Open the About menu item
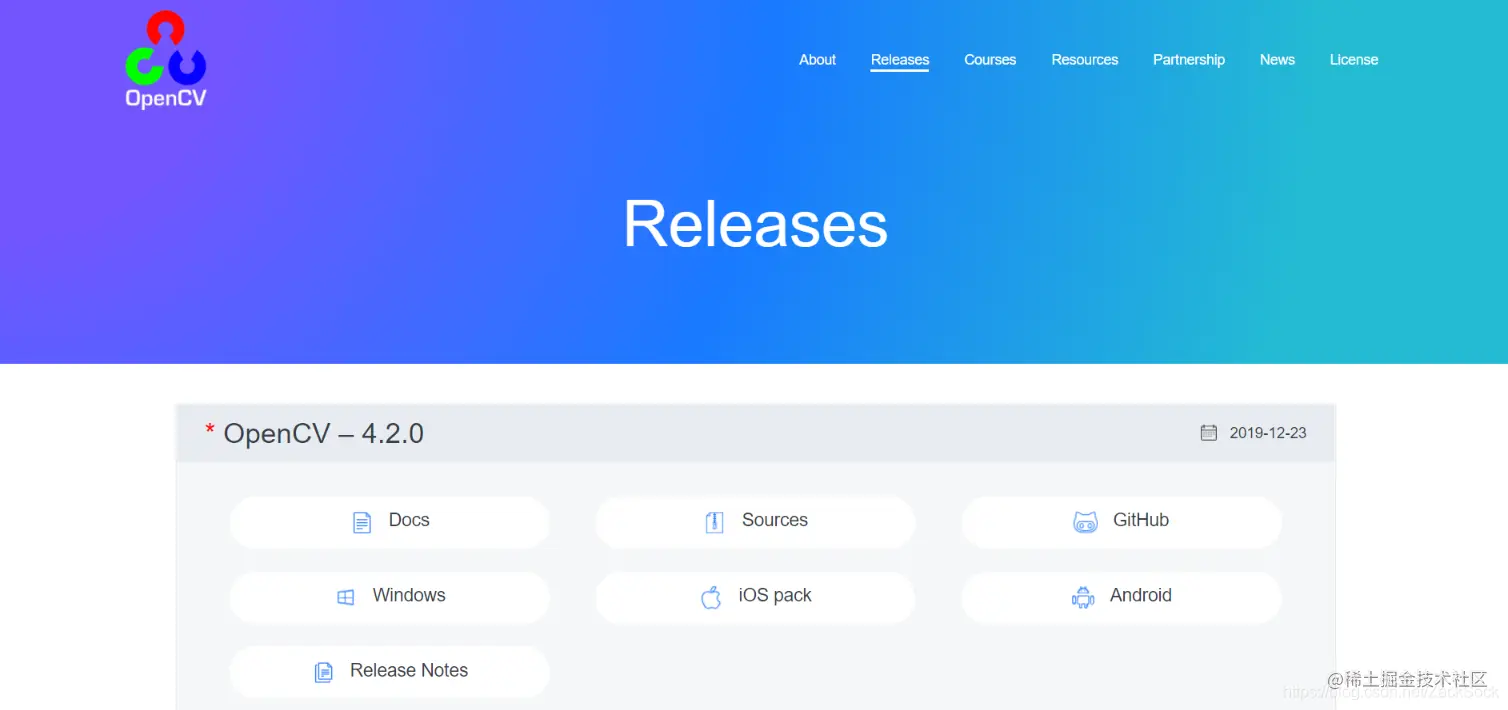The height and width of the screenshot is (710, 1508). [x=817, y=60]
